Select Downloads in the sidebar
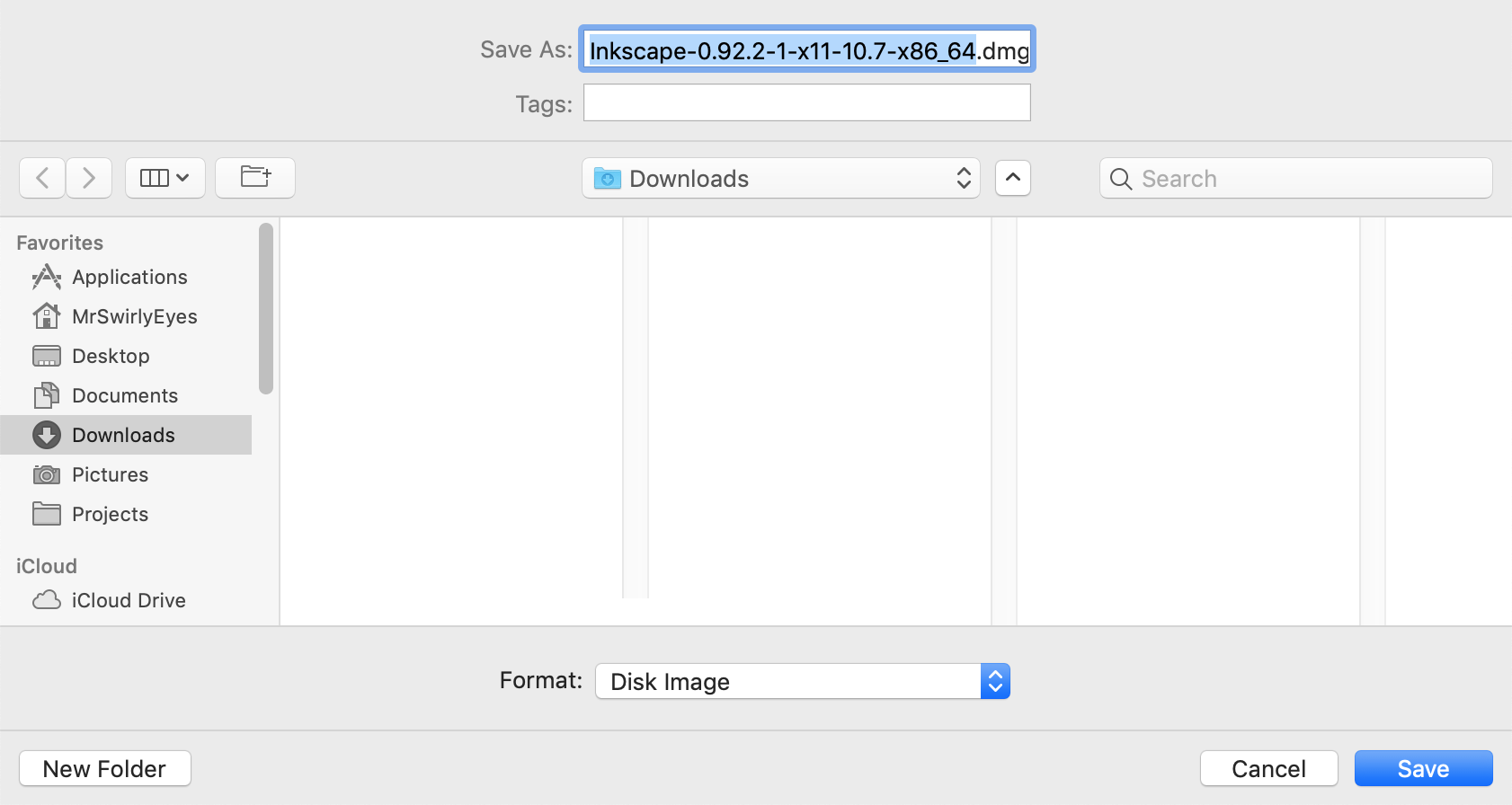The height and width of the screenshot is (805, 1512). click(x=123, y=435)
